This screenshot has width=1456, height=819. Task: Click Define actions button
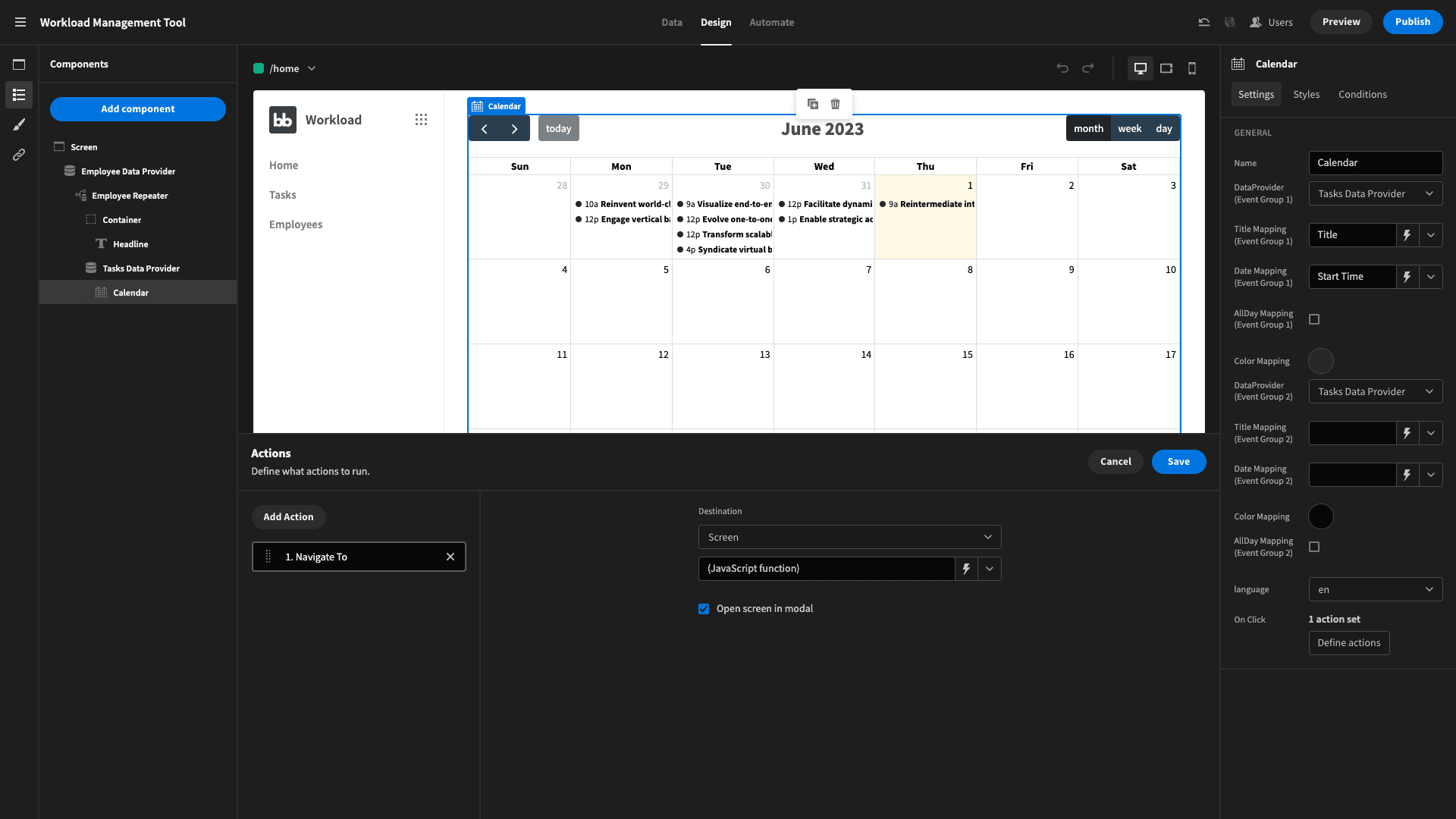pyautogui.click(x=1348, y=643)
